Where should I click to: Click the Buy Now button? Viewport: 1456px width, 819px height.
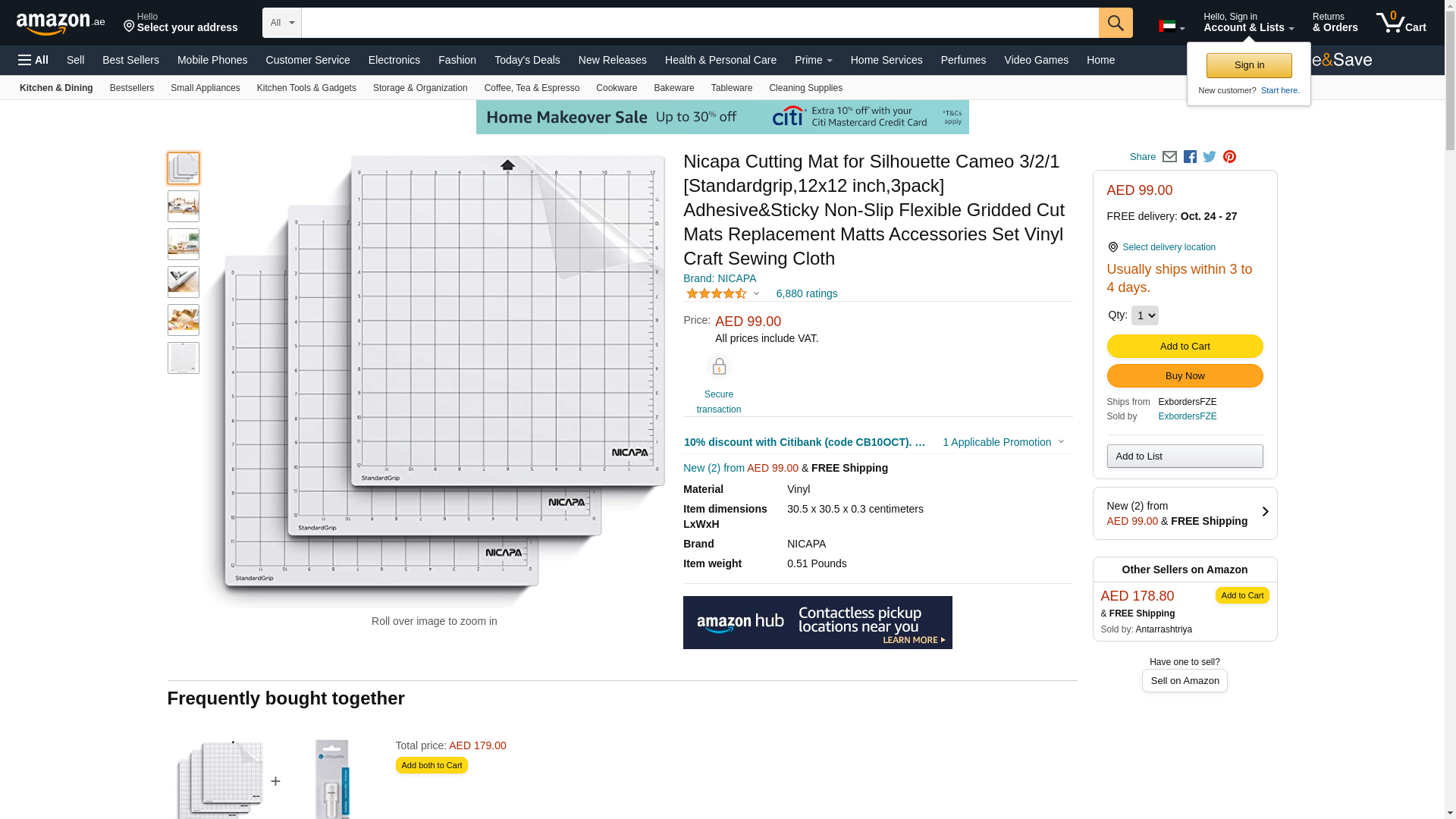click(1184, 376)
